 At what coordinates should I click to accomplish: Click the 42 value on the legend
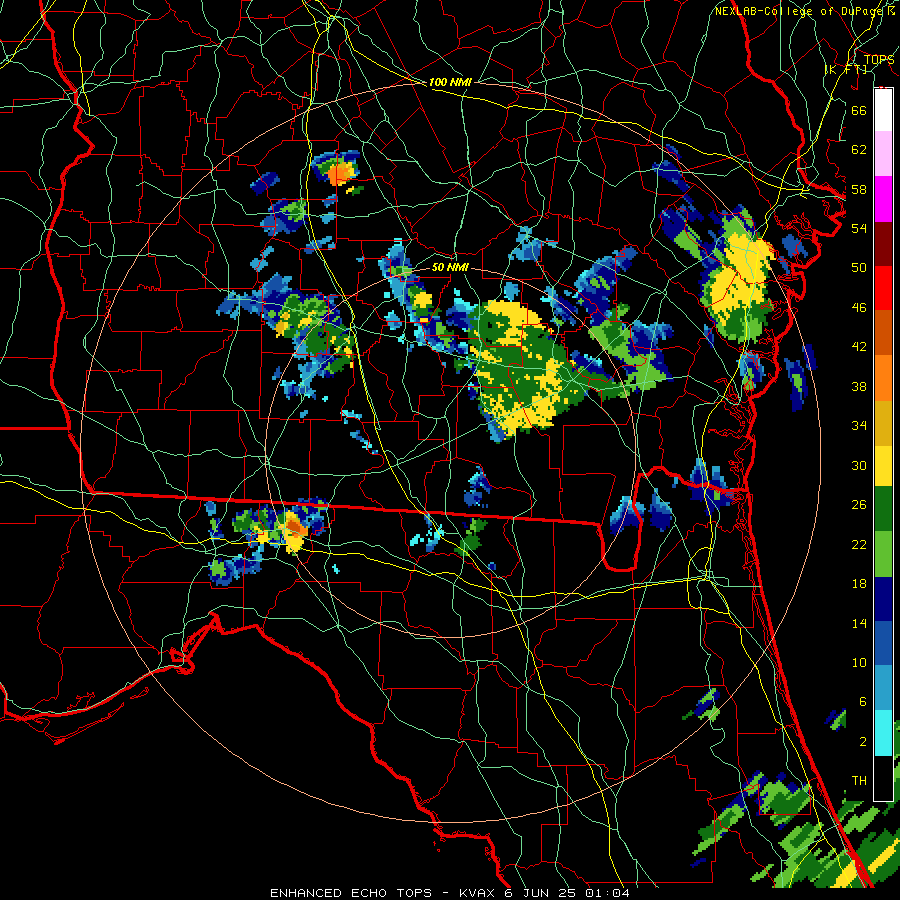point(859,347)
